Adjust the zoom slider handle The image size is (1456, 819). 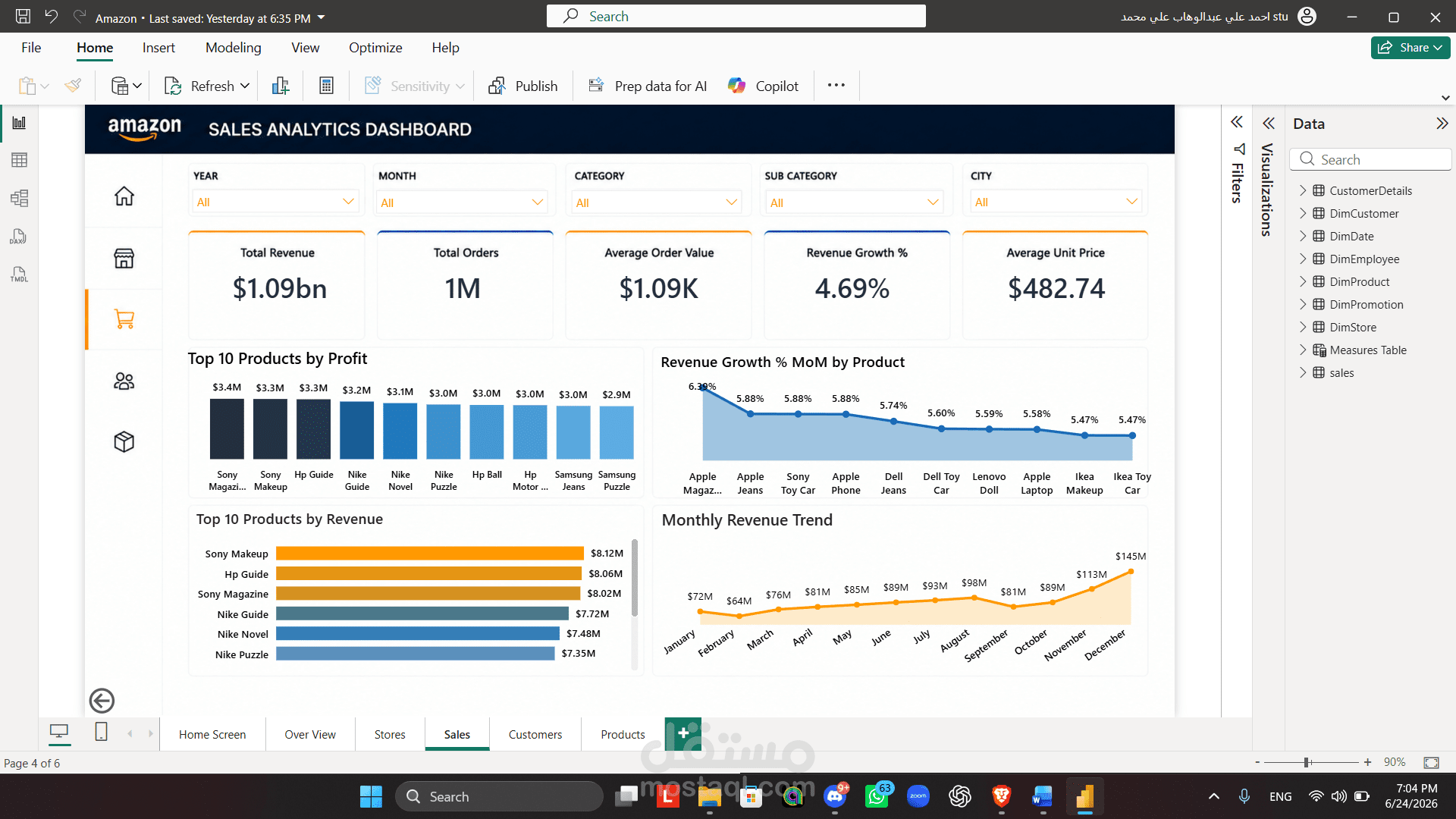pyautogui.click(x=1307, y=762)
